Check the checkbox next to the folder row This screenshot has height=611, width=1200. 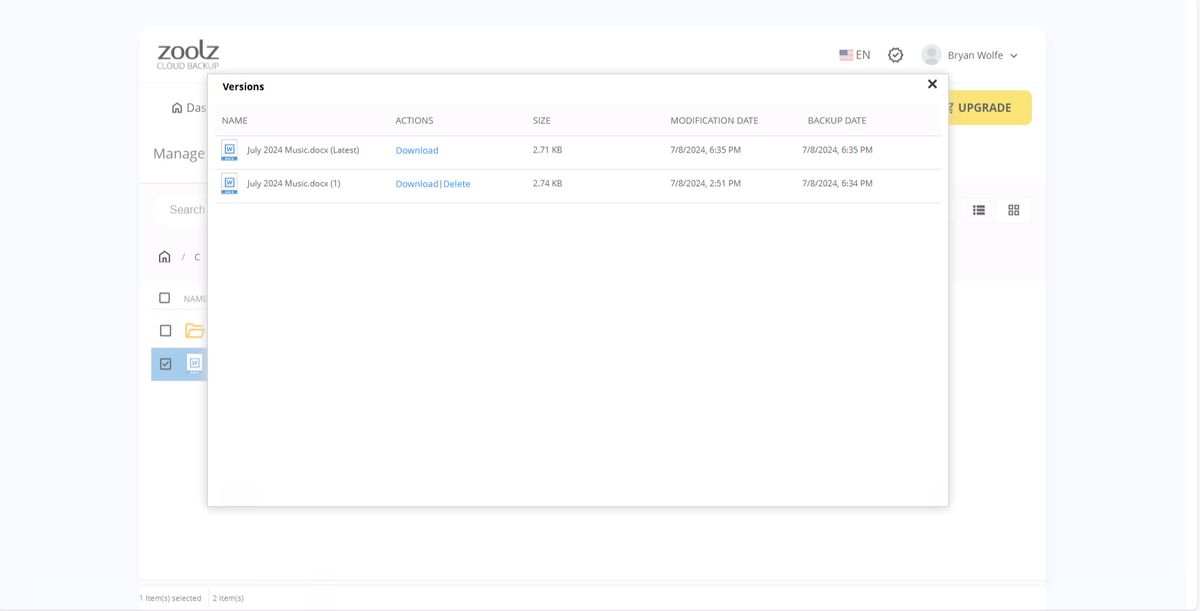164,330
